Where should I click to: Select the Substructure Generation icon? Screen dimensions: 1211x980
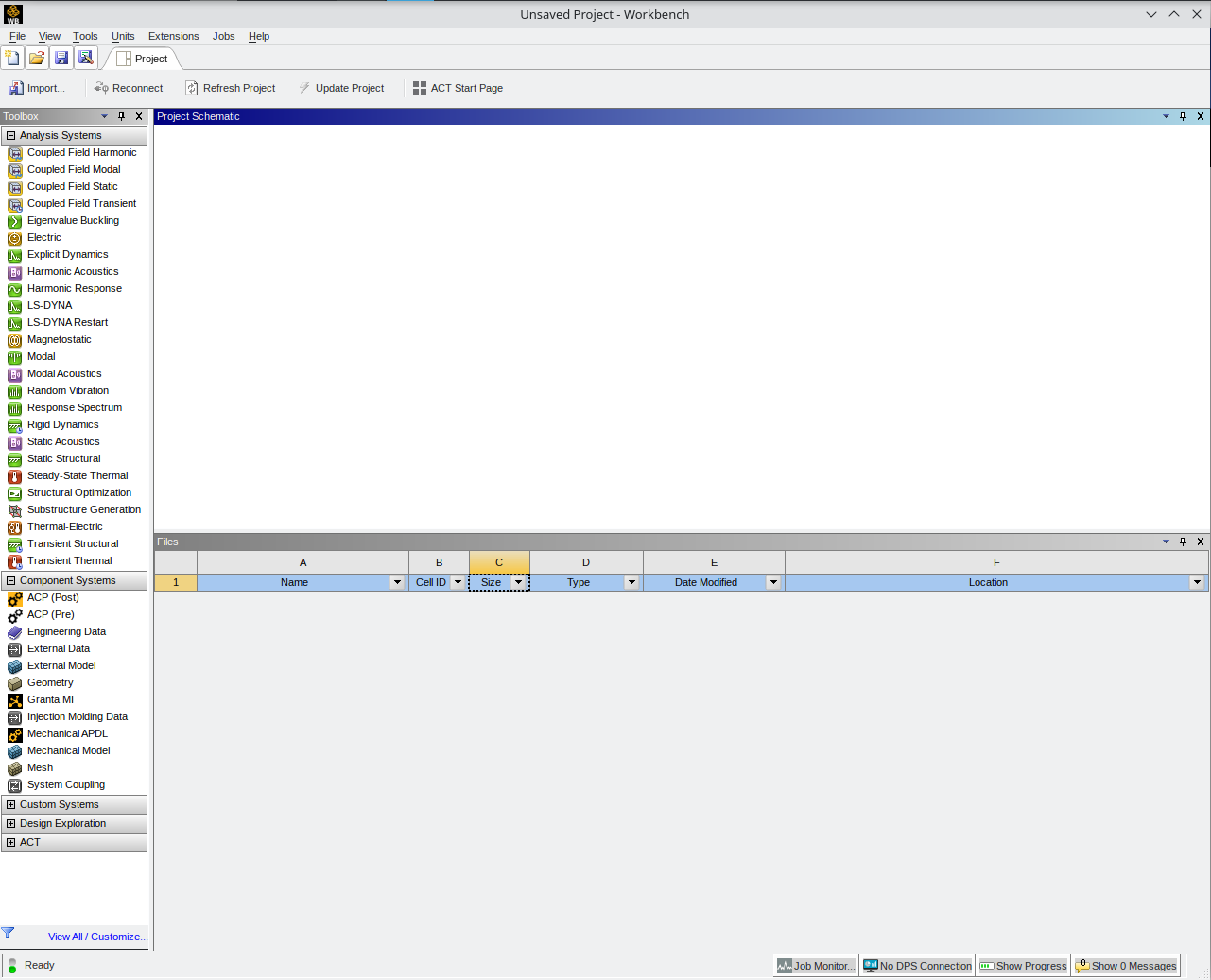[15, 510]
